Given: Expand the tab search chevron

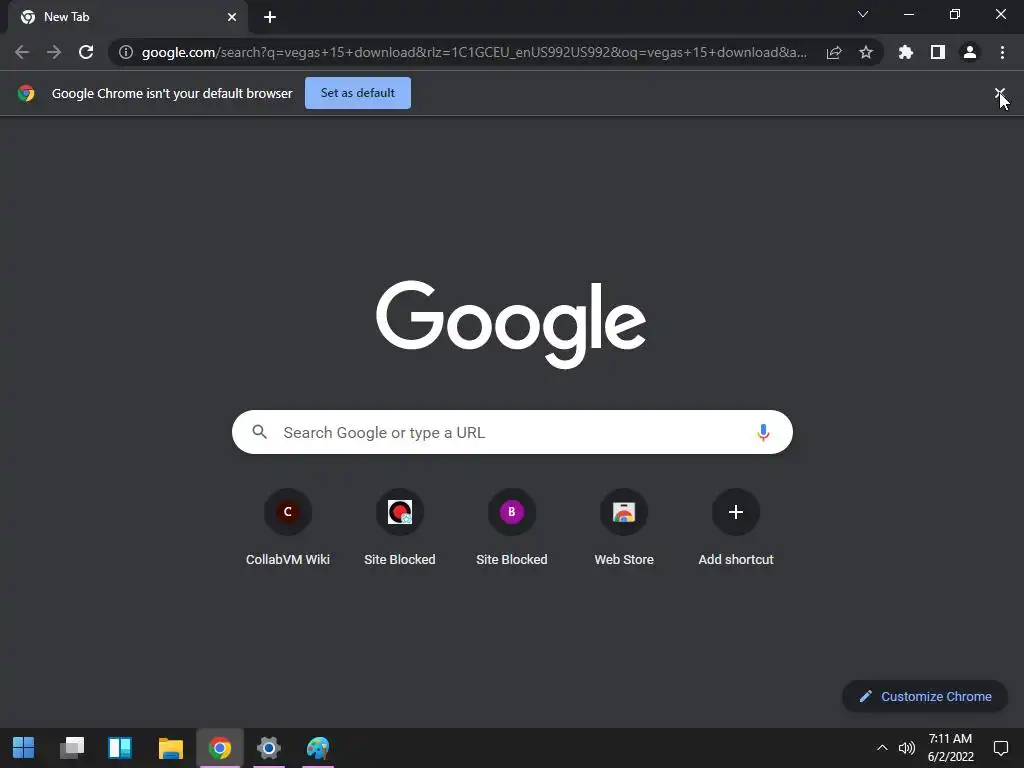Looking at the screenshot, I should (x=863, y=14).
